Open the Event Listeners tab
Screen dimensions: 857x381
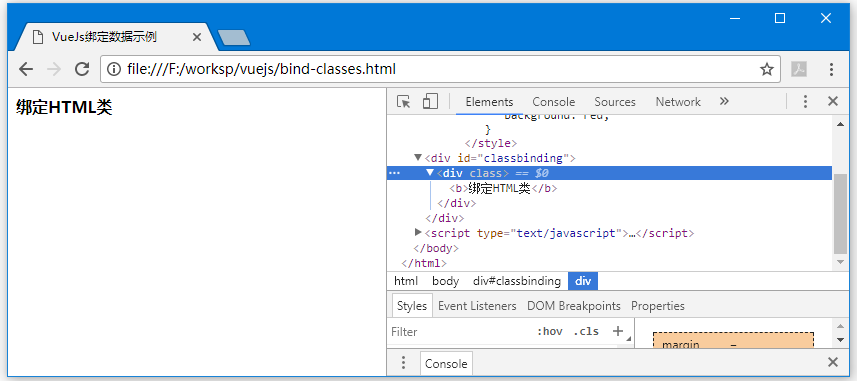click(477, 306)
